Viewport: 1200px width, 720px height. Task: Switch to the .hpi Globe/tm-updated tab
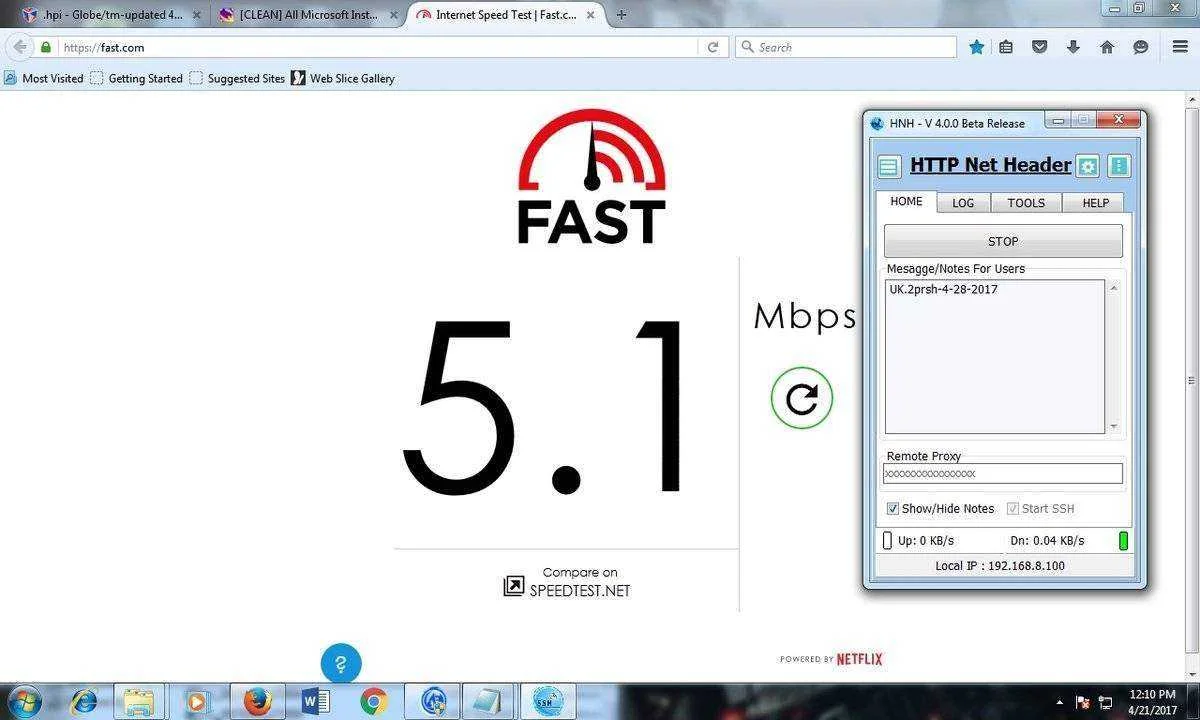(x=110, y=15)
